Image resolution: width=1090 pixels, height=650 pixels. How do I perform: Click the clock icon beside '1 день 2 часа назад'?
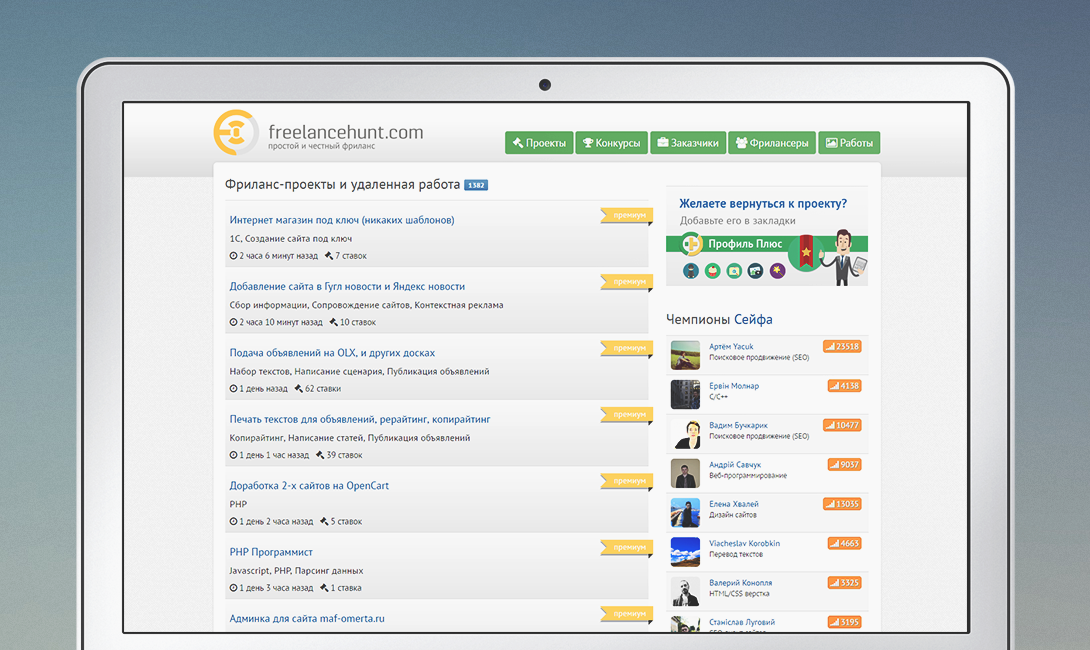pyautogui.click(x=234, y=521)
